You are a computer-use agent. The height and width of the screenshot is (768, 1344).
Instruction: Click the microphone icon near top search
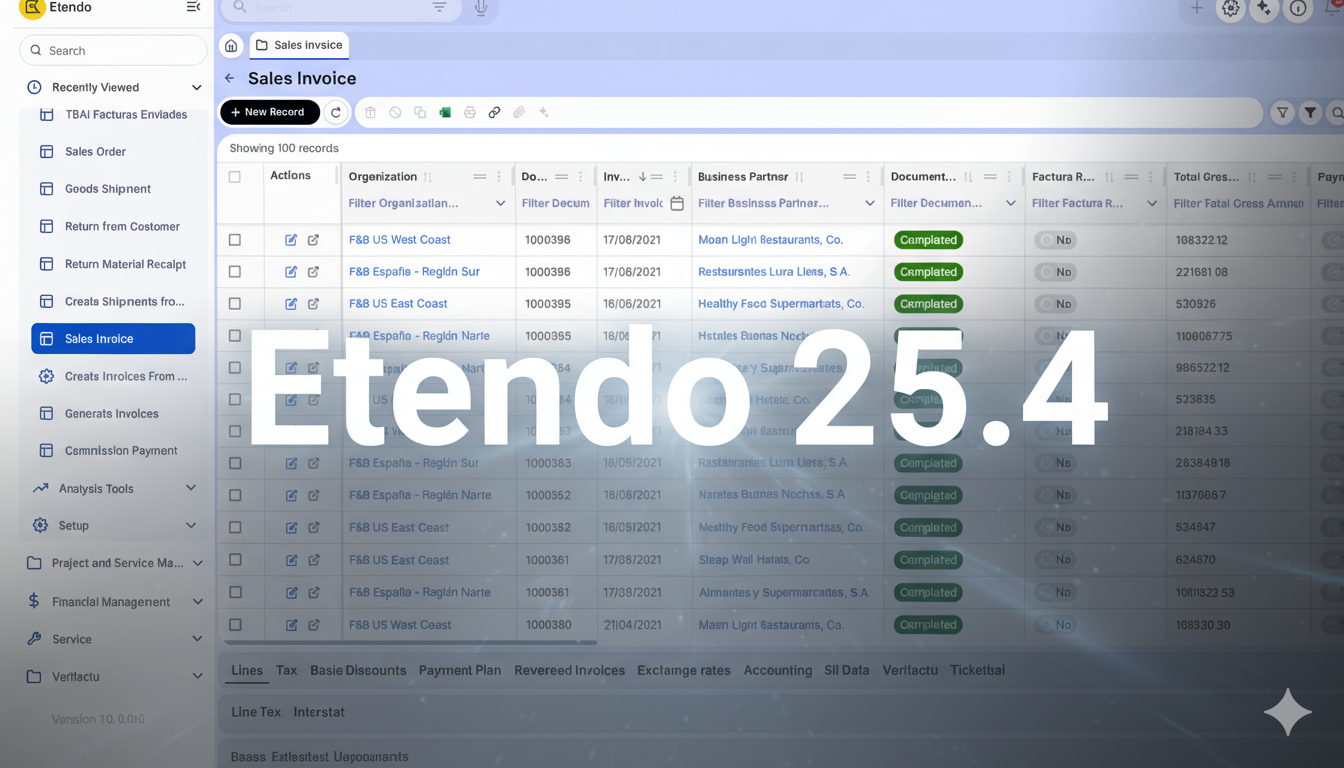coord(481,8)
